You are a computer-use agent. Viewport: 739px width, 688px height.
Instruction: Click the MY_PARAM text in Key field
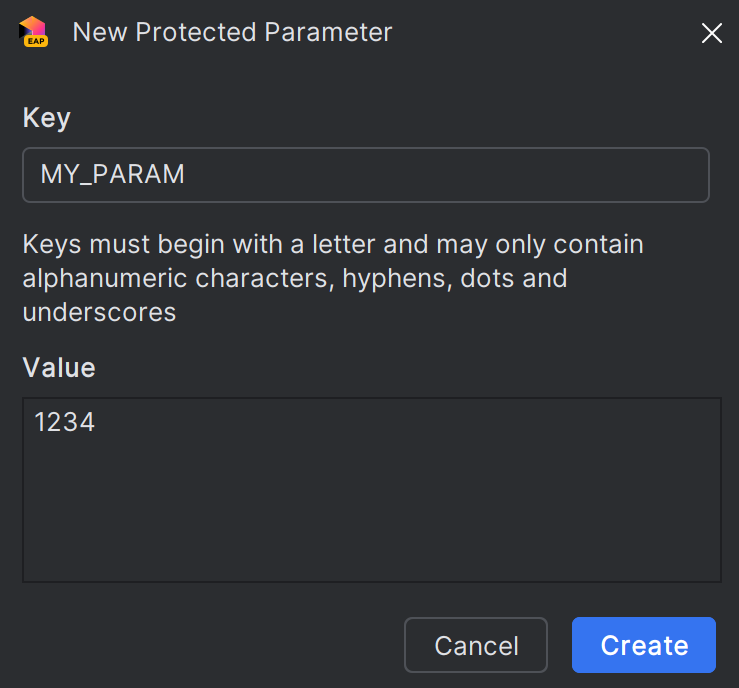pos(112,175)
